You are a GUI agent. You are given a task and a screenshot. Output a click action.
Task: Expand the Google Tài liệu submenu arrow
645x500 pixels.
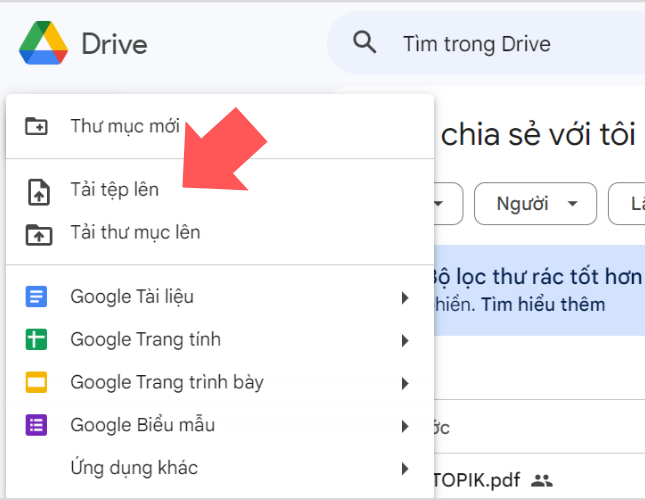(405, 298)
